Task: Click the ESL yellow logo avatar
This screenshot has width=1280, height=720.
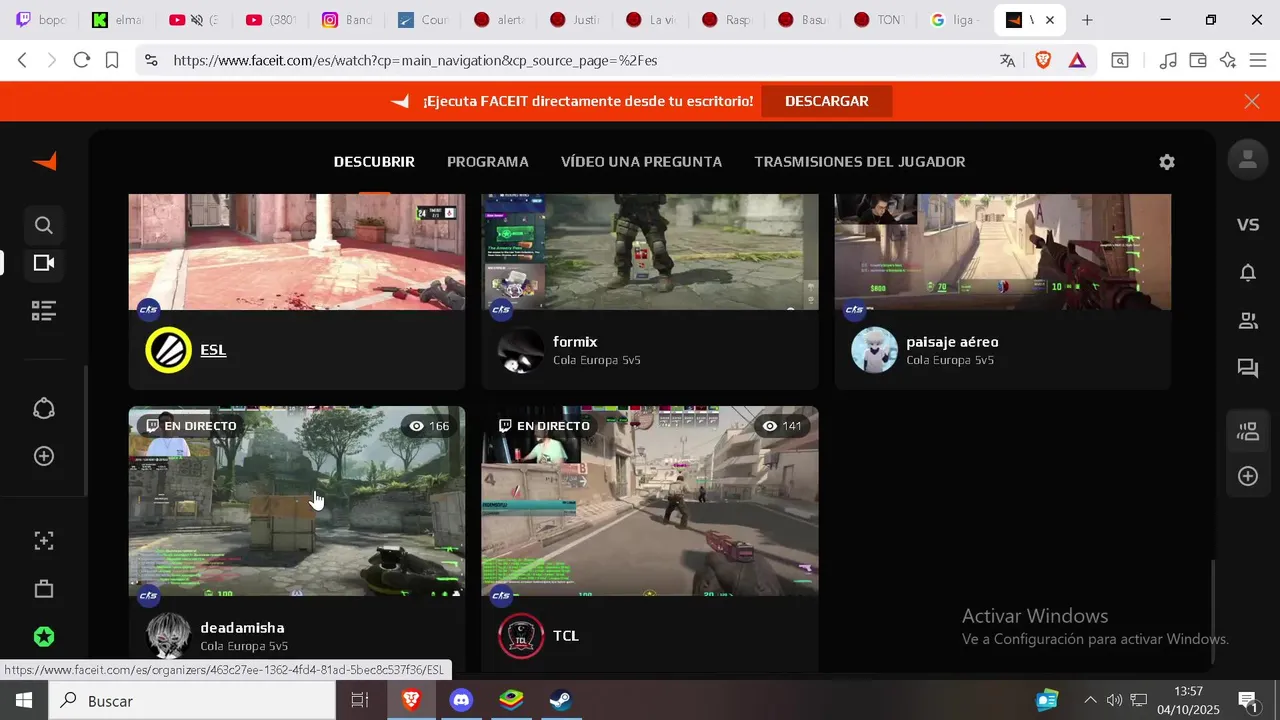Action: coord(168,350)
